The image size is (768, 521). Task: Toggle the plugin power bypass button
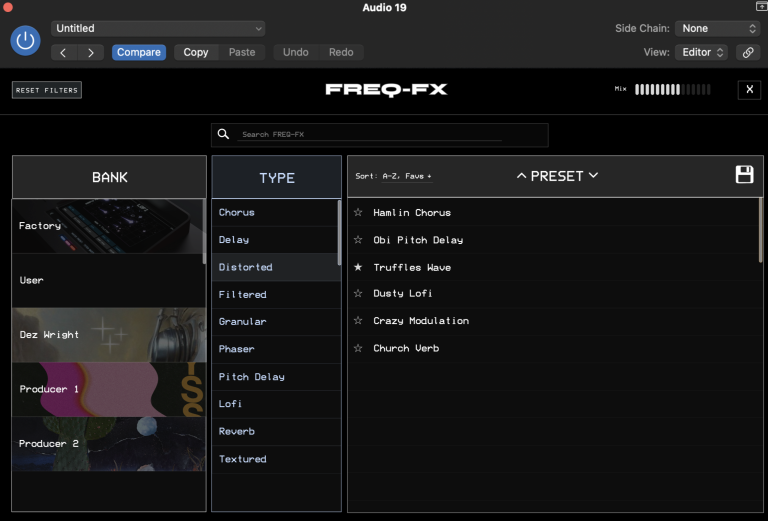tap(25, 40)
